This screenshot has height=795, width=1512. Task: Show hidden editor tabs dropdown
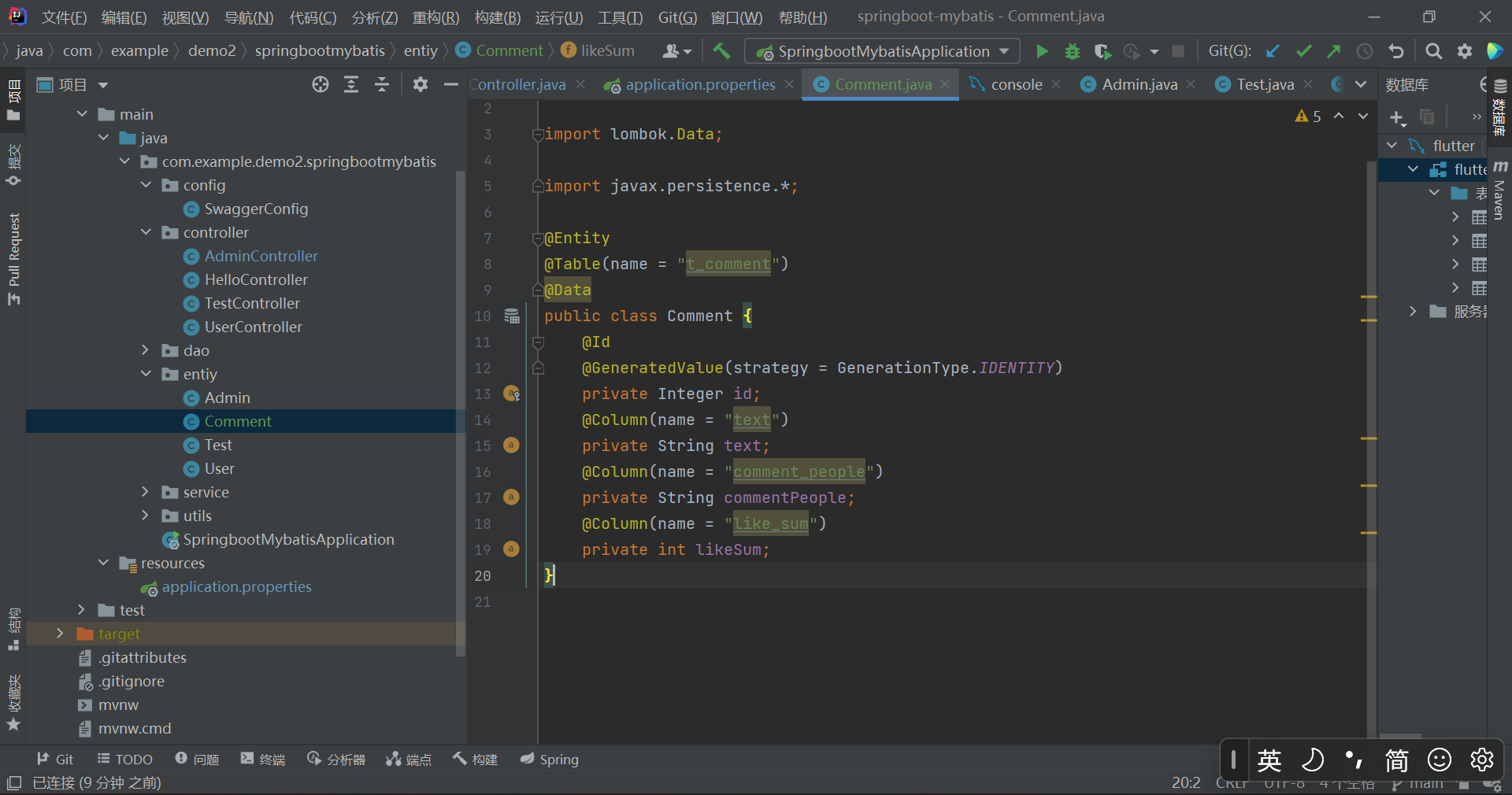[1361, 84]
